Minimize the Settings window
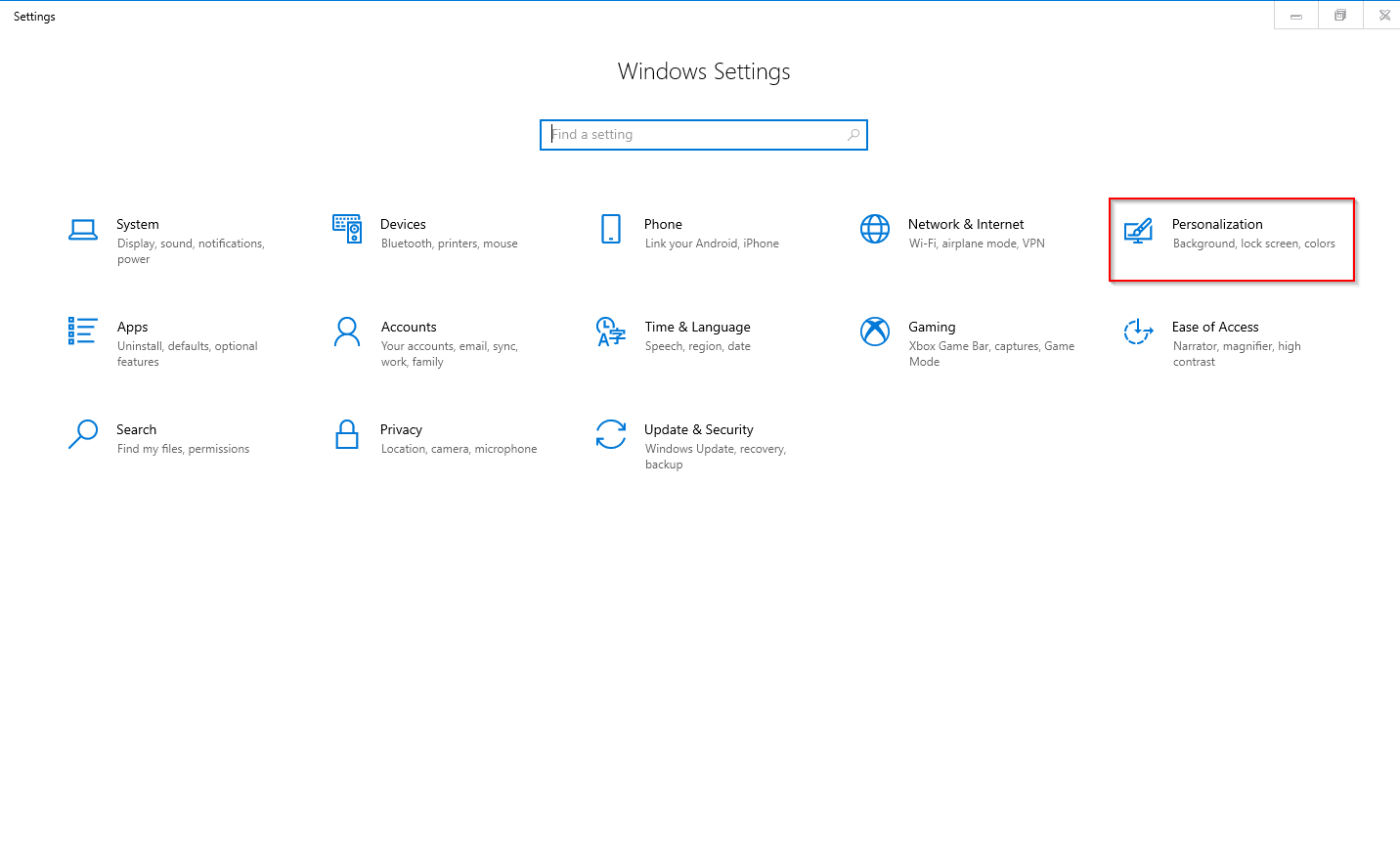The height and width of the screenshot is (841, 1400). pos(1296,16)
